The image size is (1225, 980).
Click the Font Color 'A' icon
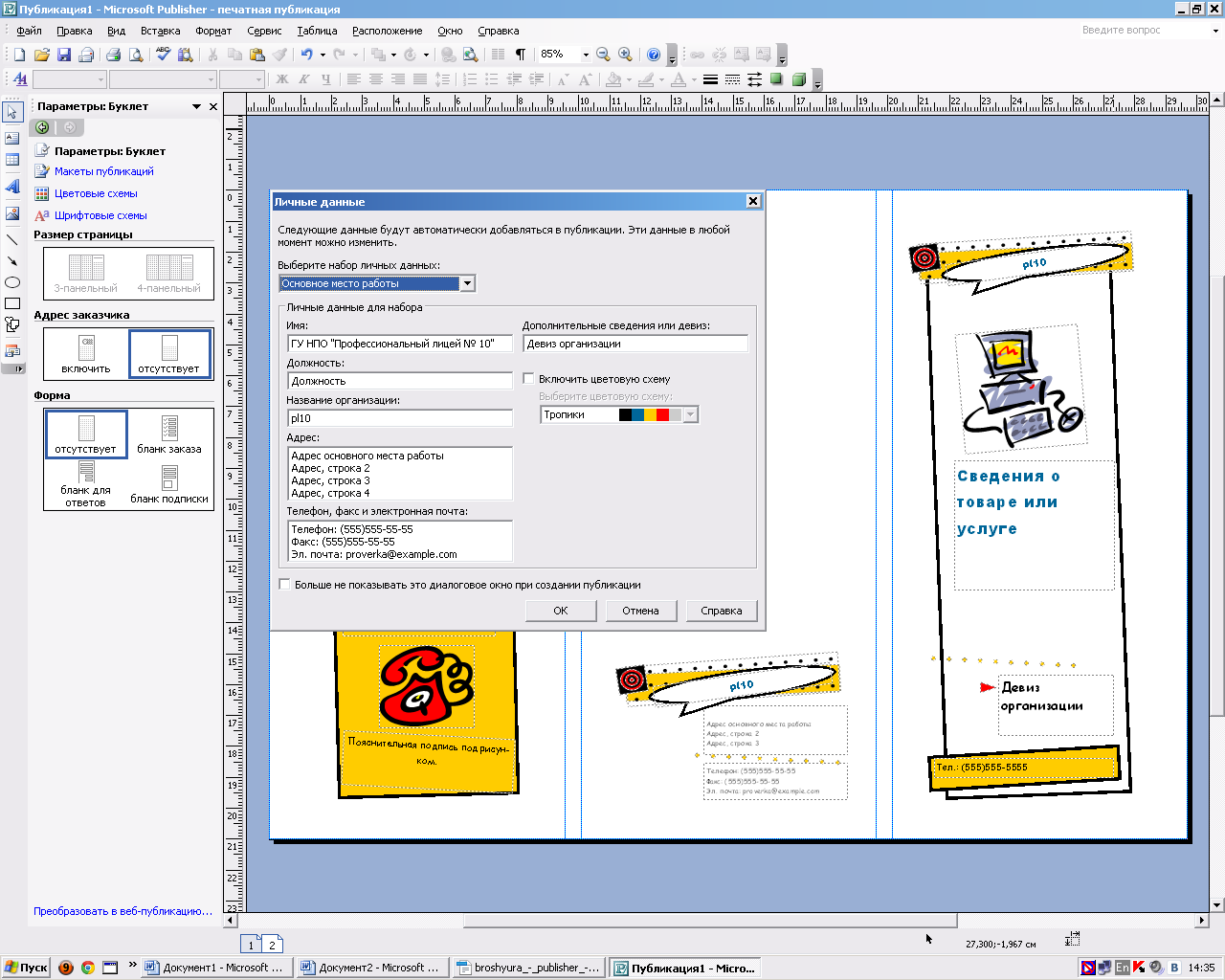pyautogui.click(x=679, y=79)
